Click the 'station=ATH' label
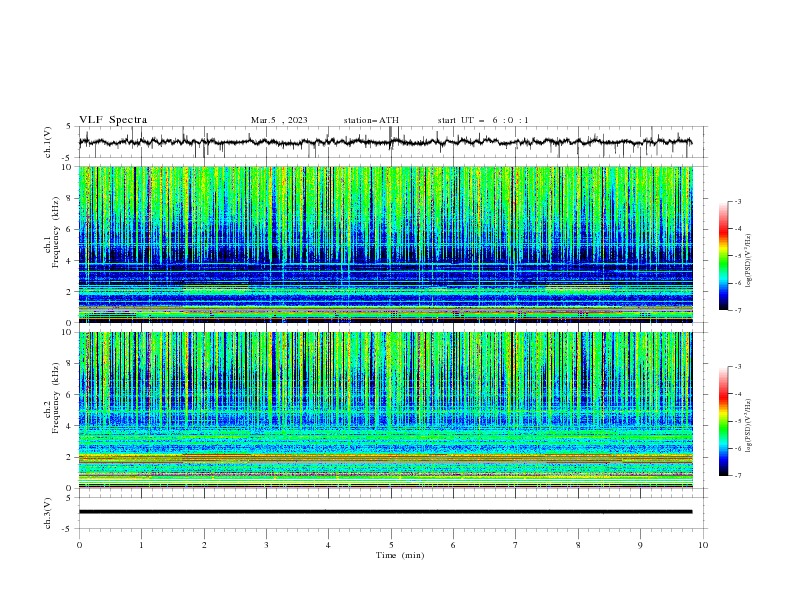The height and width of the screenshot is (612, 792). [x=371, y=120]
